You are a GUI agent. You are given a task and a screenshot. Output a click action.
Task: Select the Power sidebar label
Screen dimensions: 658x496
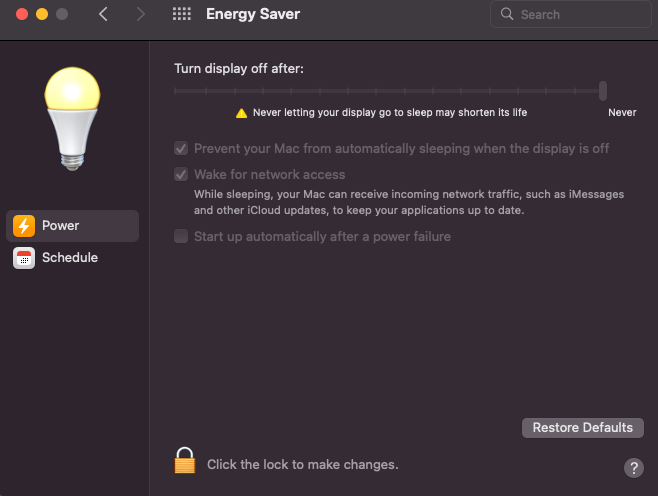click(60, 226)
